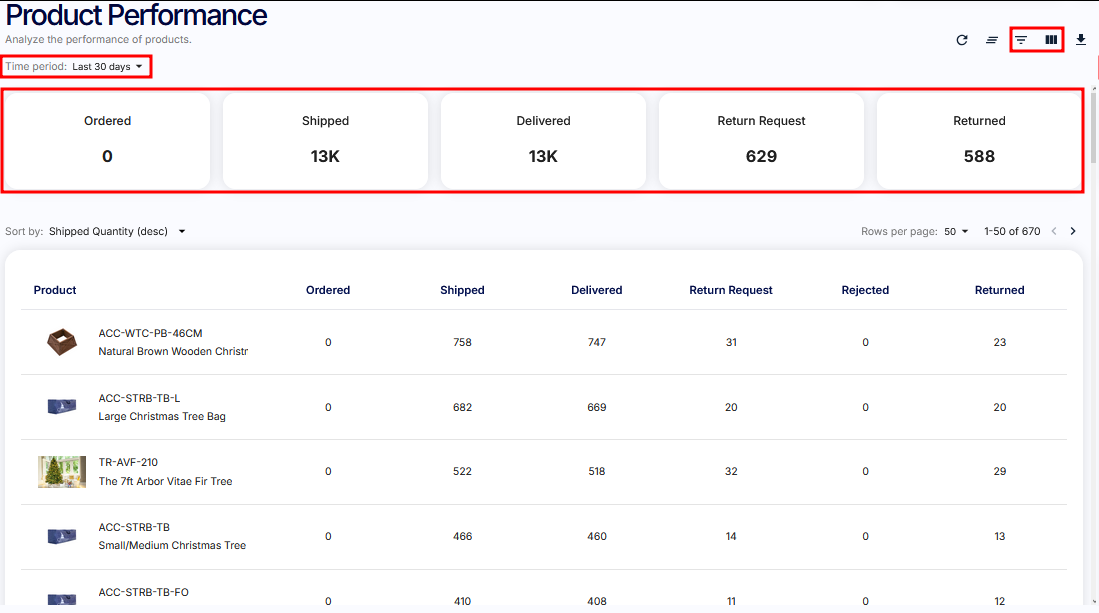Open the filter list icon
This screenshot has width=1099, height=613.
point(1021,40)
